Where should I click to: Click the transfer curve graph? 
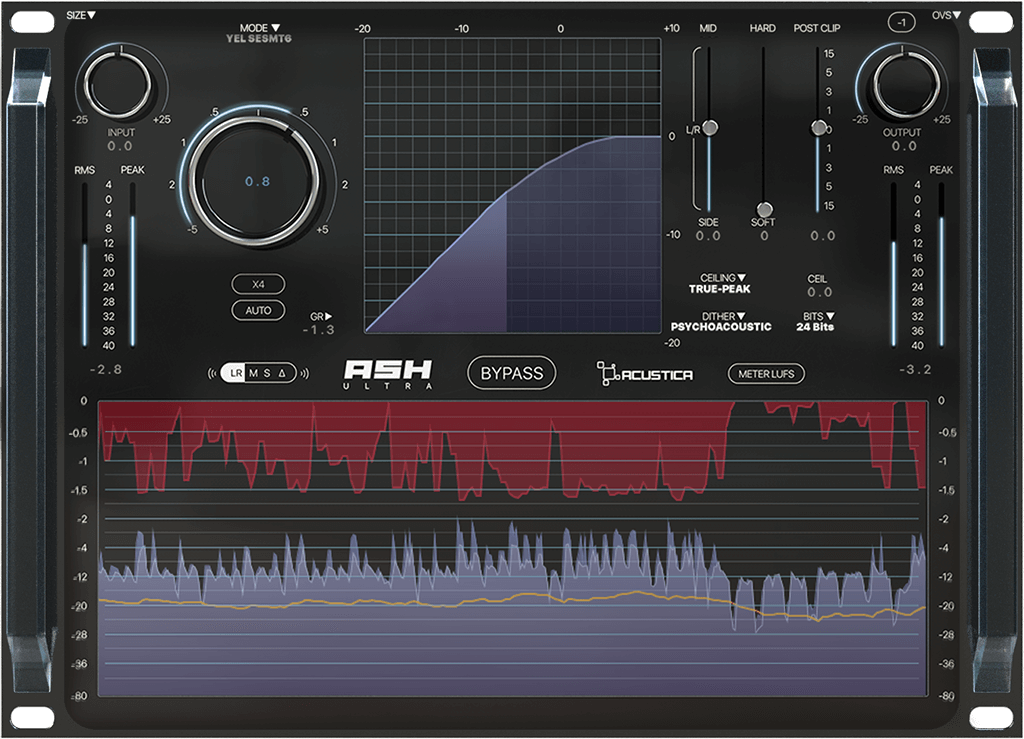tap(513, 185)
